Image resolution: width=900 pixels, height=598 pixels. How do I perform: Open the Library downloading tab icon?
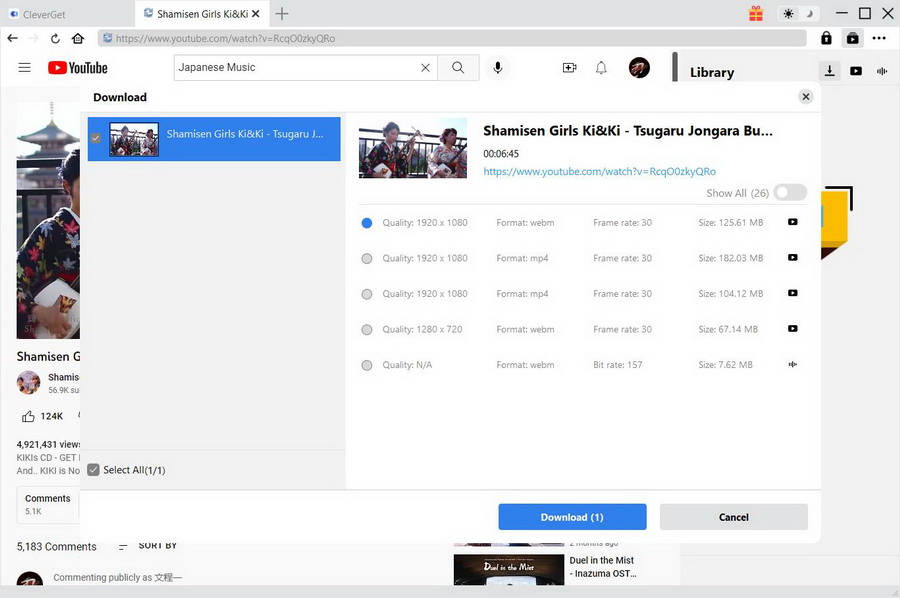[x=830, y=71]
